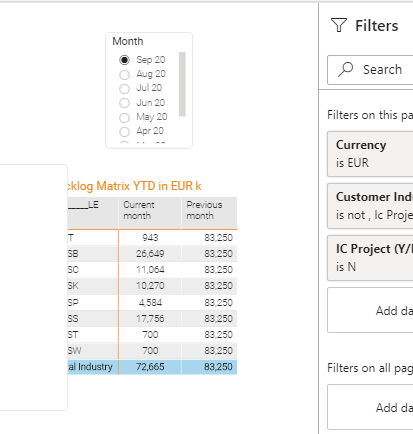Click the SS row label

73,318
